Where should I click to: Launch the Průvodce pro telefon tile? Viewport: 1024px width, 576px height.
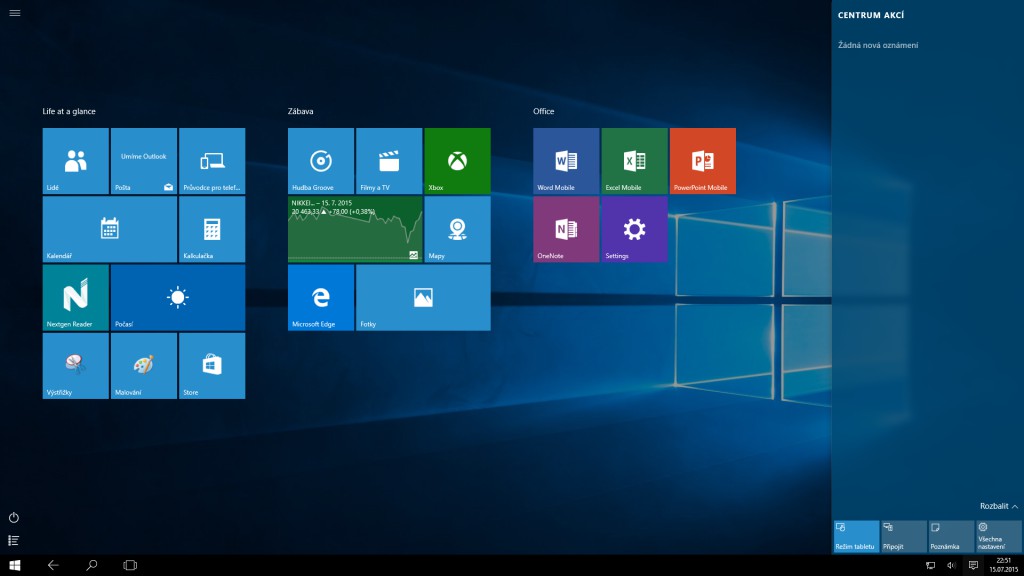[x=212, y=161]
